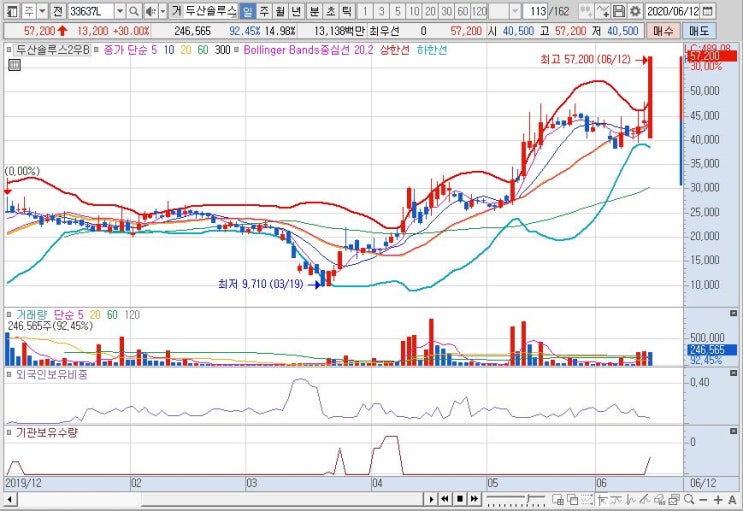Screen dimensions: 743x511
Task: Toggle the 전 button beside stock code
Action: pos(58,10)
